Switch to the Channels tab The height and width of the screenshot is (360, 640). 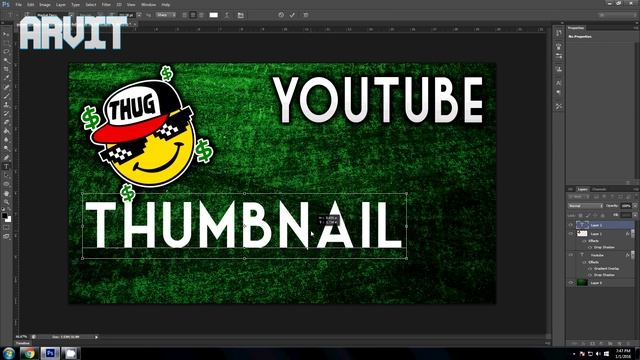coord(599,189)
